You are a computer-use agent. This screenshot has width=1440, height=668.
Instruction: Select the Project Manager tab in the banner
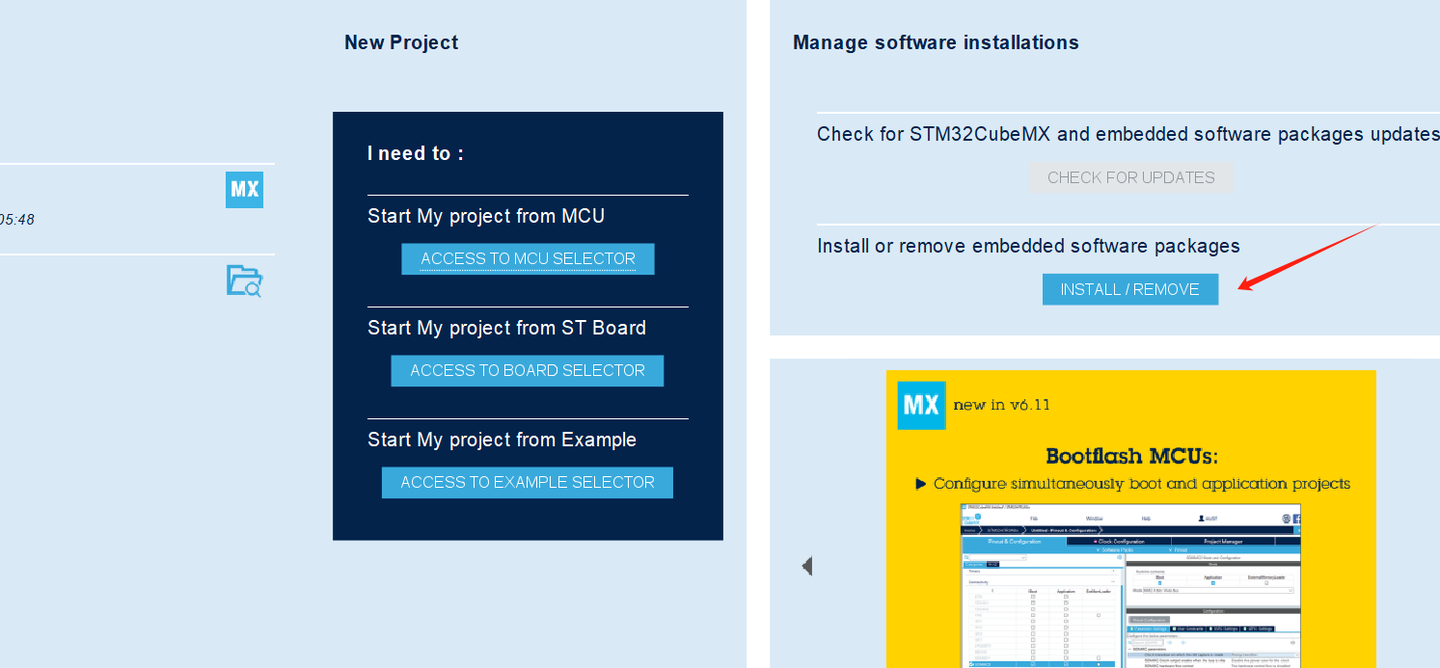pyautogui.click(x=1223, y=540)
